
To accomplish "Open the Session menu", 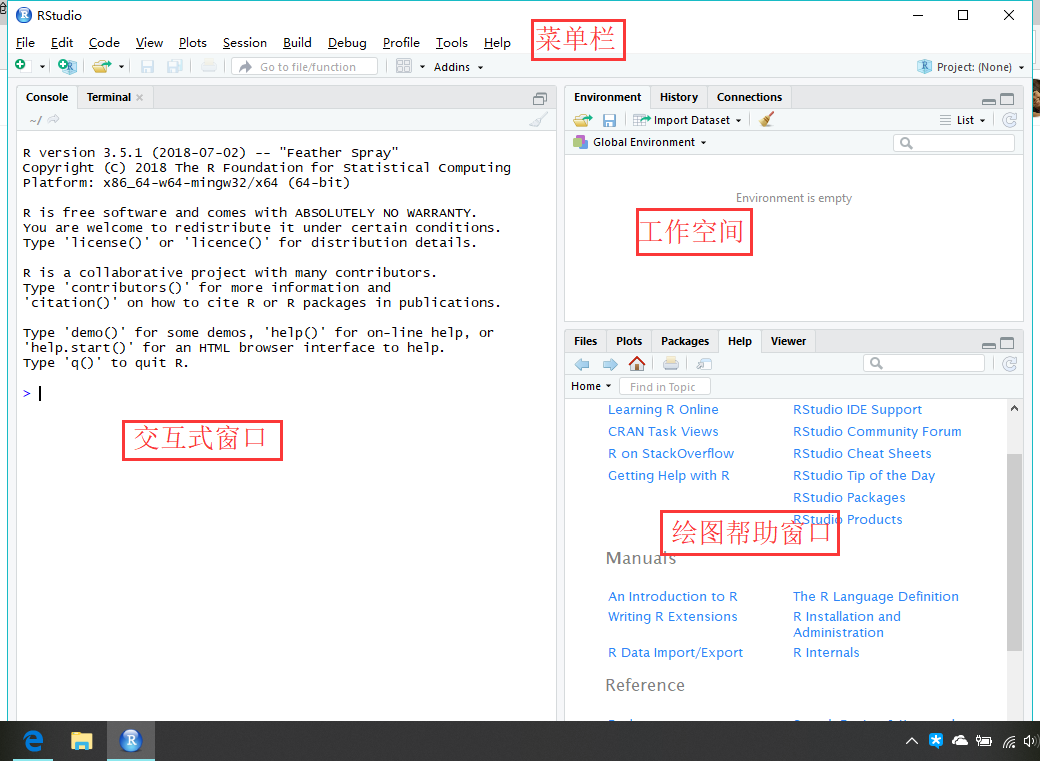I will tap(245, 42).
